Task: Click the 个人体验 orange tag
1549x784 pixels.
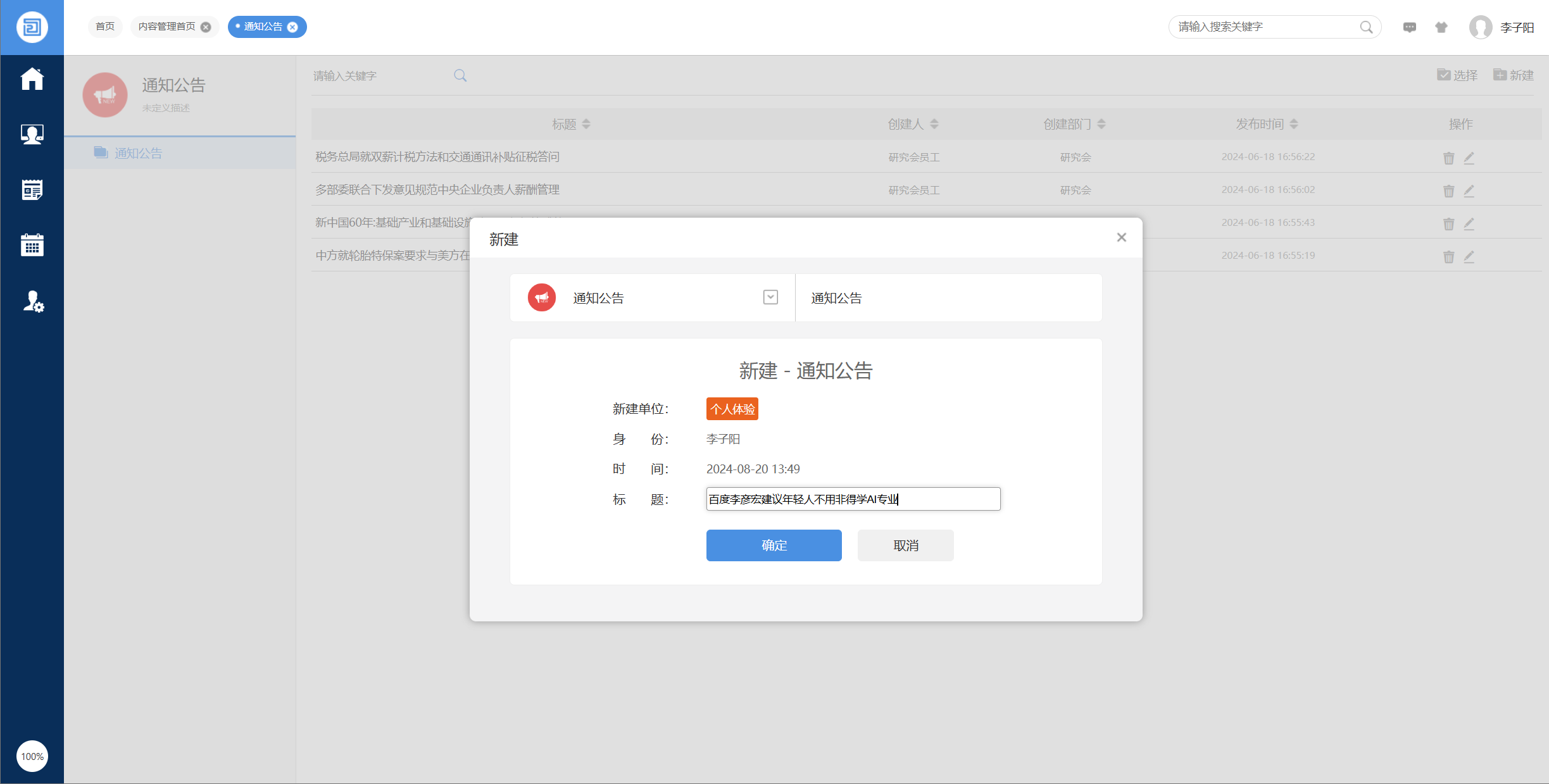Action: pos(732,409)
